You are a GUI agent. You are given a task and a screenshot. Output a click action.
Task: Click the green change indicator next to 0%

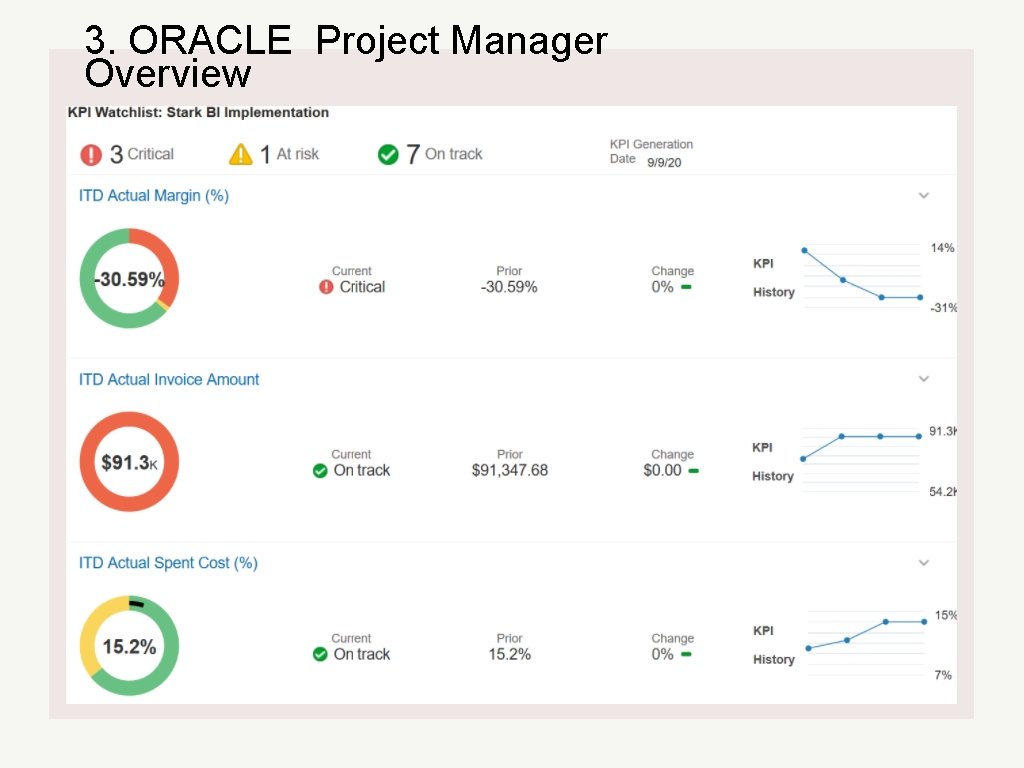684,286
